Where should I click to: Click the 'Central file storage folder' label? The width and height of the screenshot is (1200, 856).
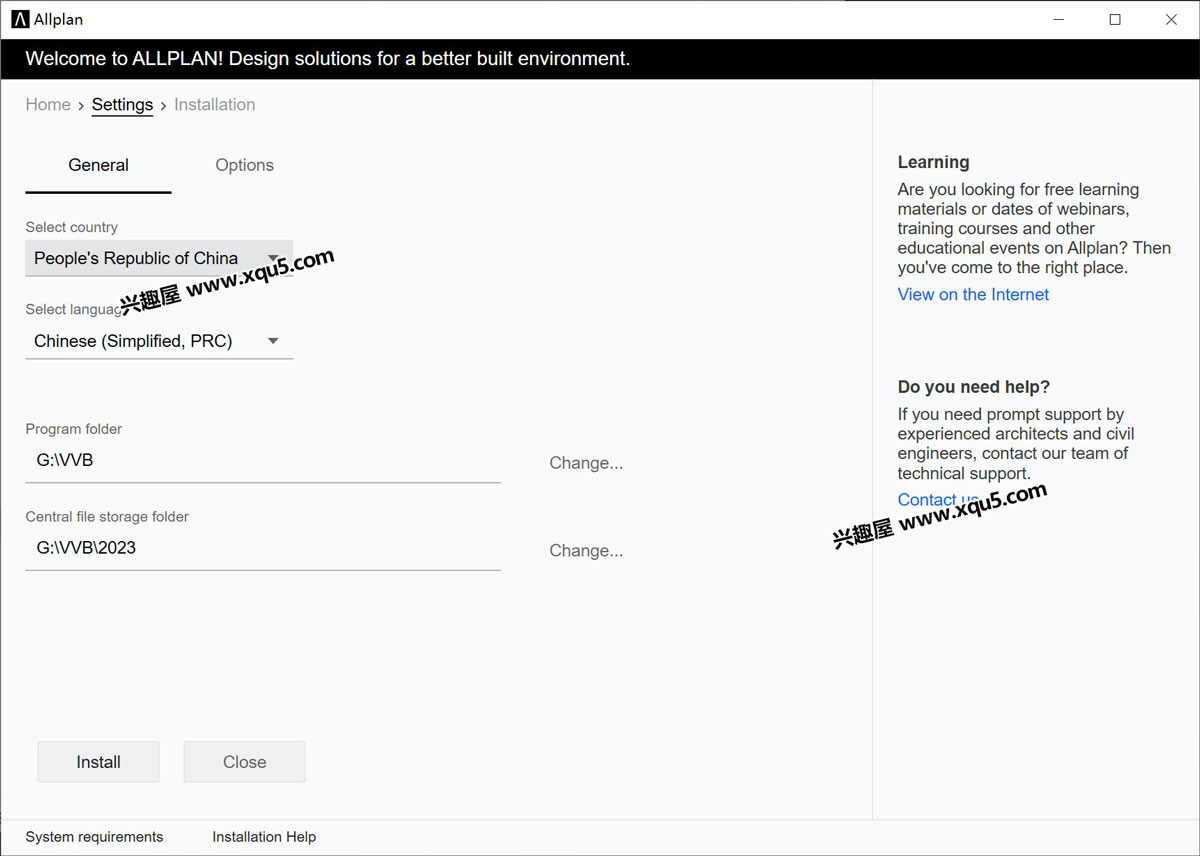pyautogui.click(x=107, y=517)
